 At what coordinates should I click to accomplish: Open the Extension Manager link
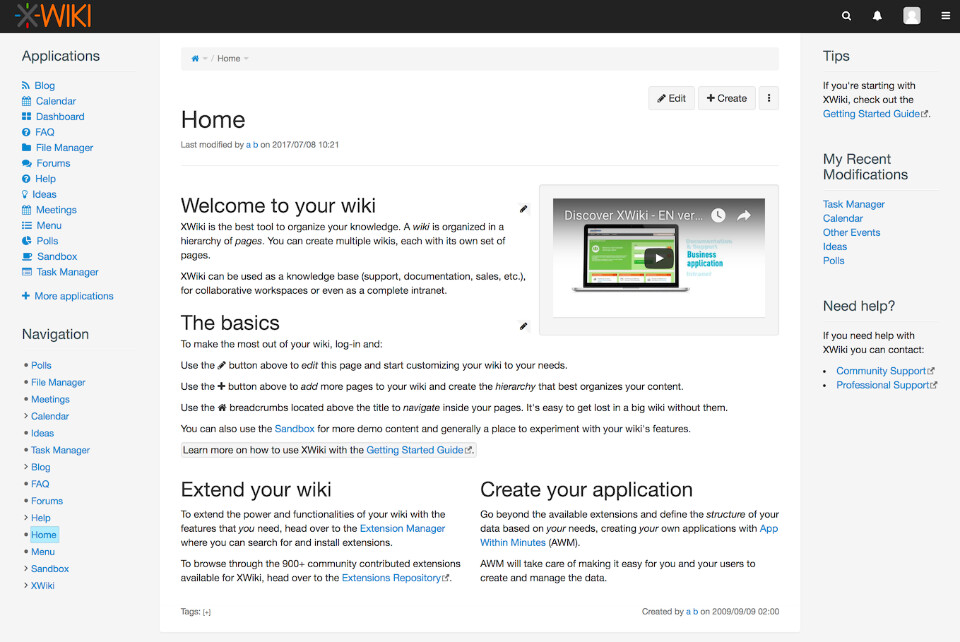pos(403,528)
